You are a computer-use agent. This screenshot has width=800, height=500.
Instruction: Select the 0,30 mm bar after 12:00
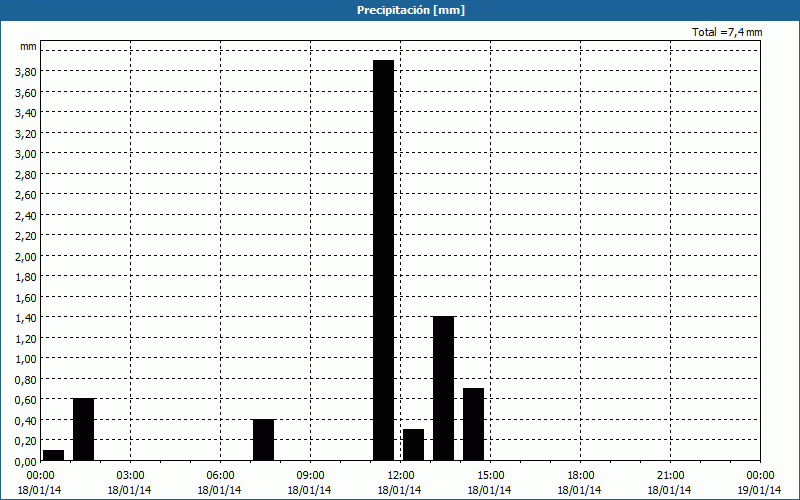click(413, 445)
